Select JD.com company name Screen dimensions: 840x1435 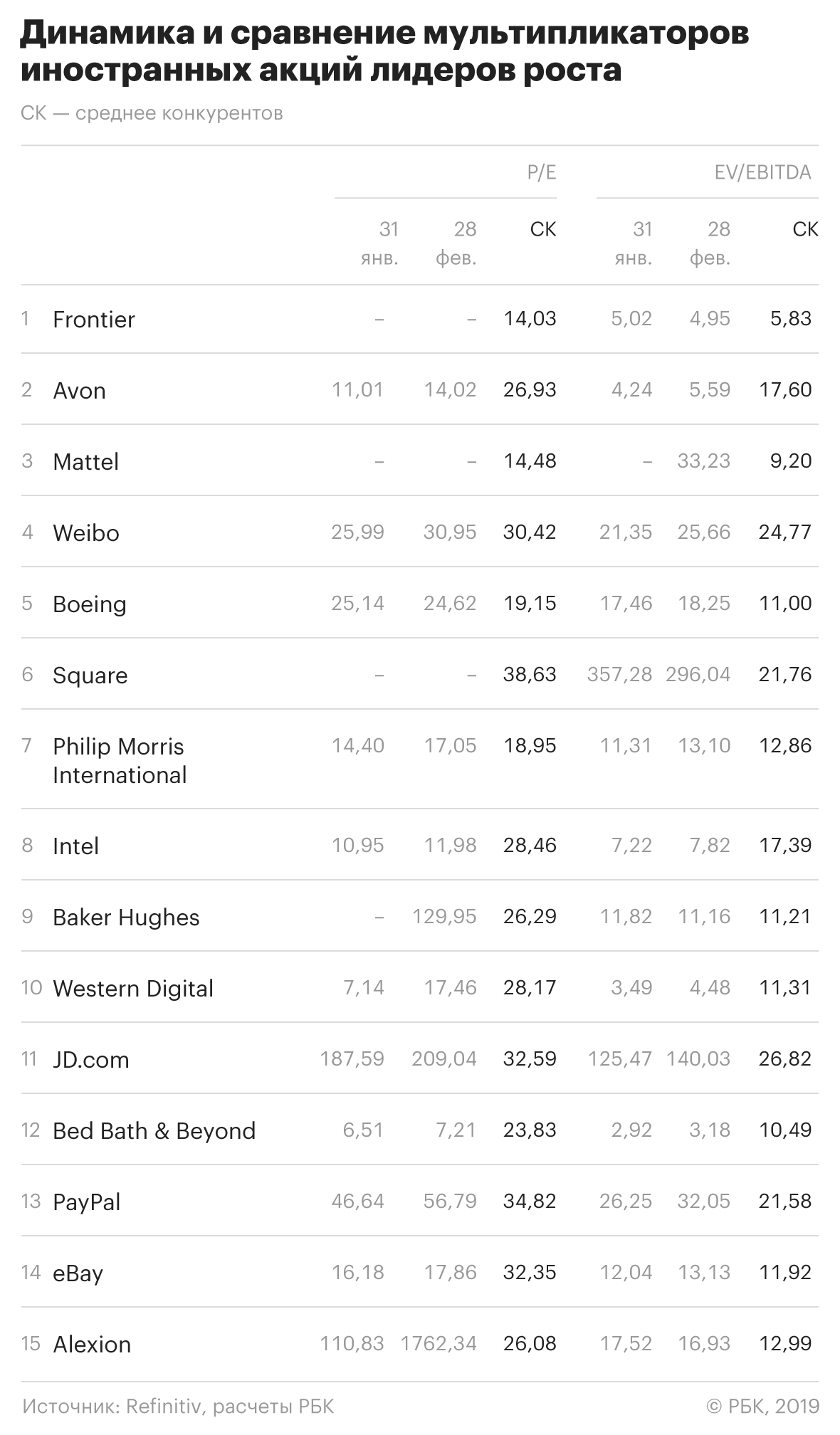click(x=91, y=1060)
